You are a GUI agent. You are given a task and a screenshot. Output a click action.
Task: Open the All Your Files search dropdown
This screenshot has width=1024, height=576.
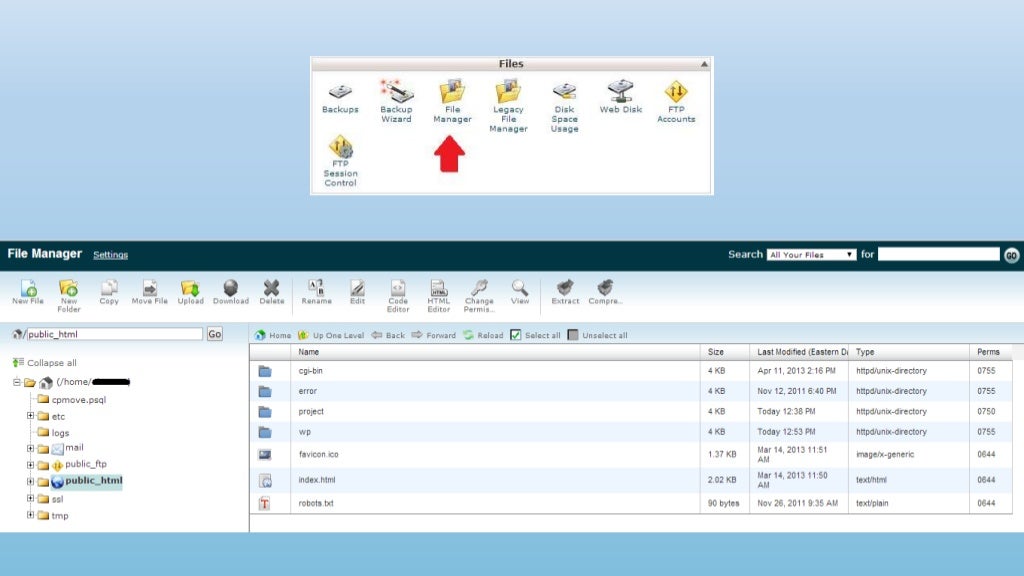pos(811,255)
